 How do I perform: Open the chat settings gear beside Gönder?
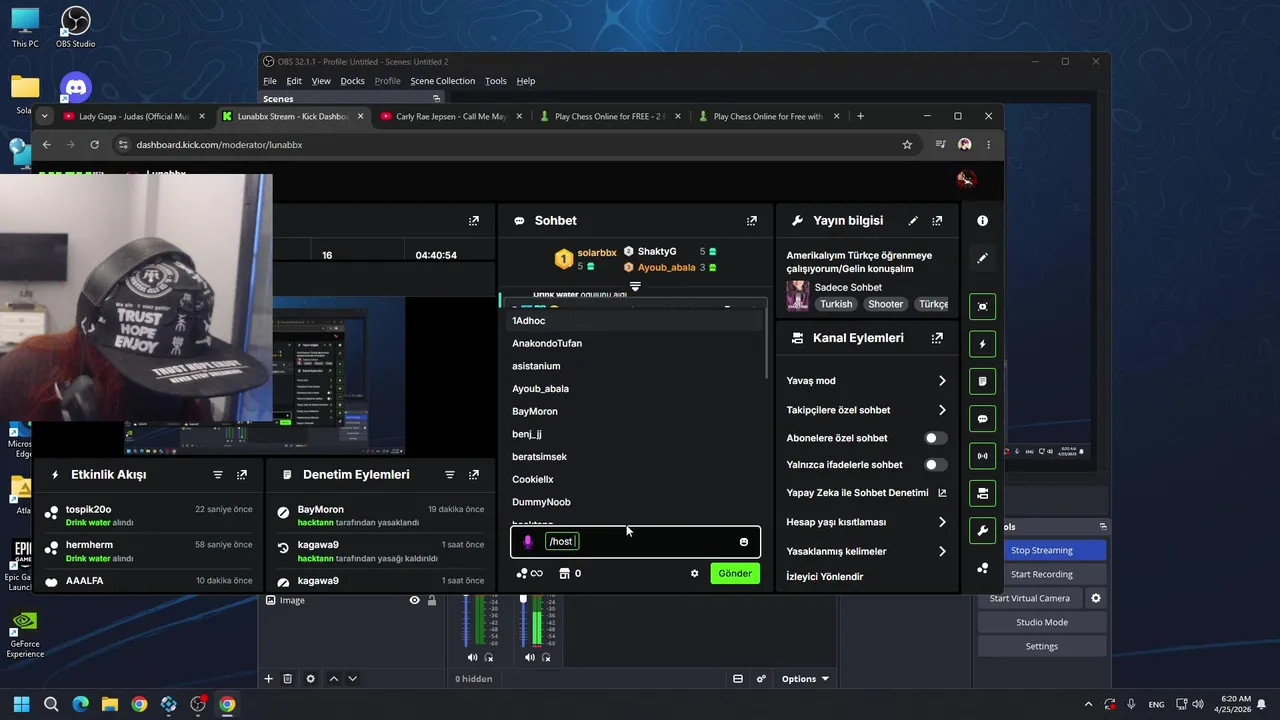[x=695, y=574]
